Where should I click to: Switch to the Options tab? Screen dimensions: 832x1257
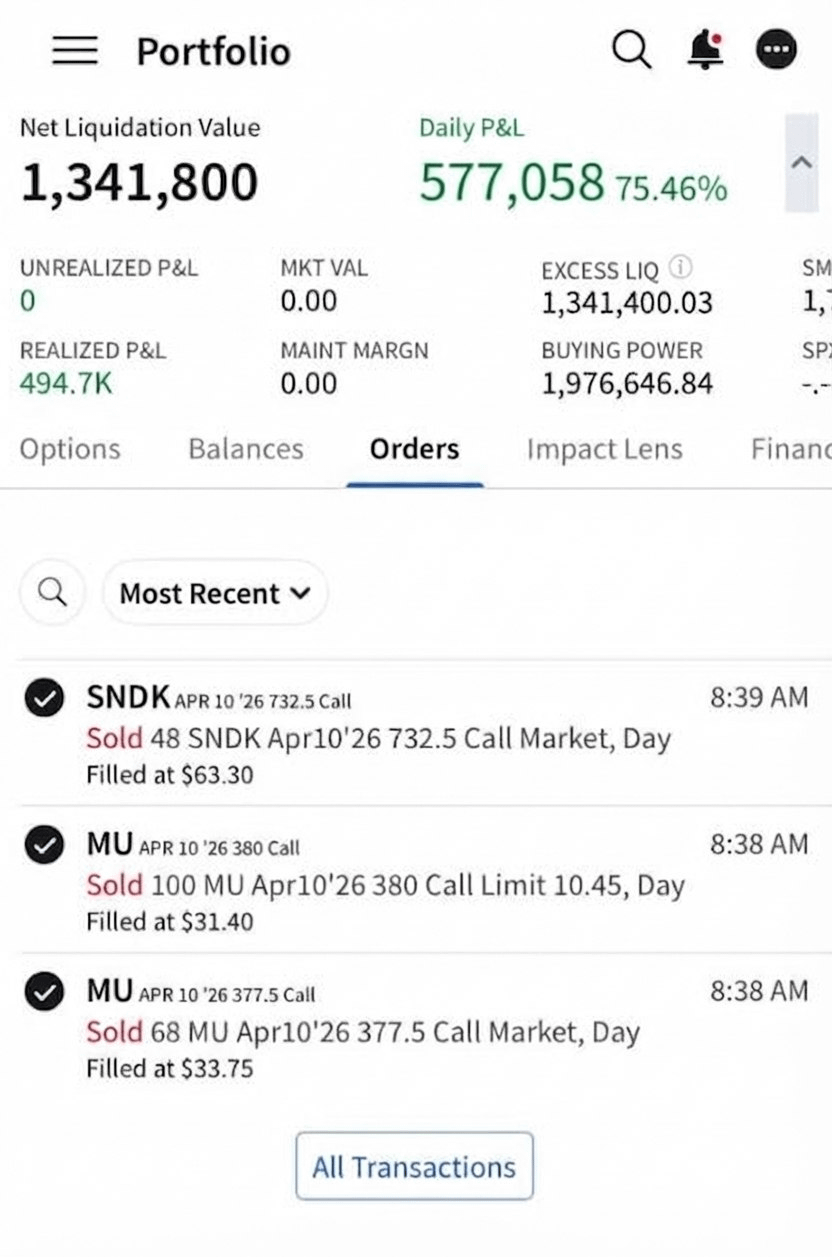pyautogui.click(x=70, y=450)
